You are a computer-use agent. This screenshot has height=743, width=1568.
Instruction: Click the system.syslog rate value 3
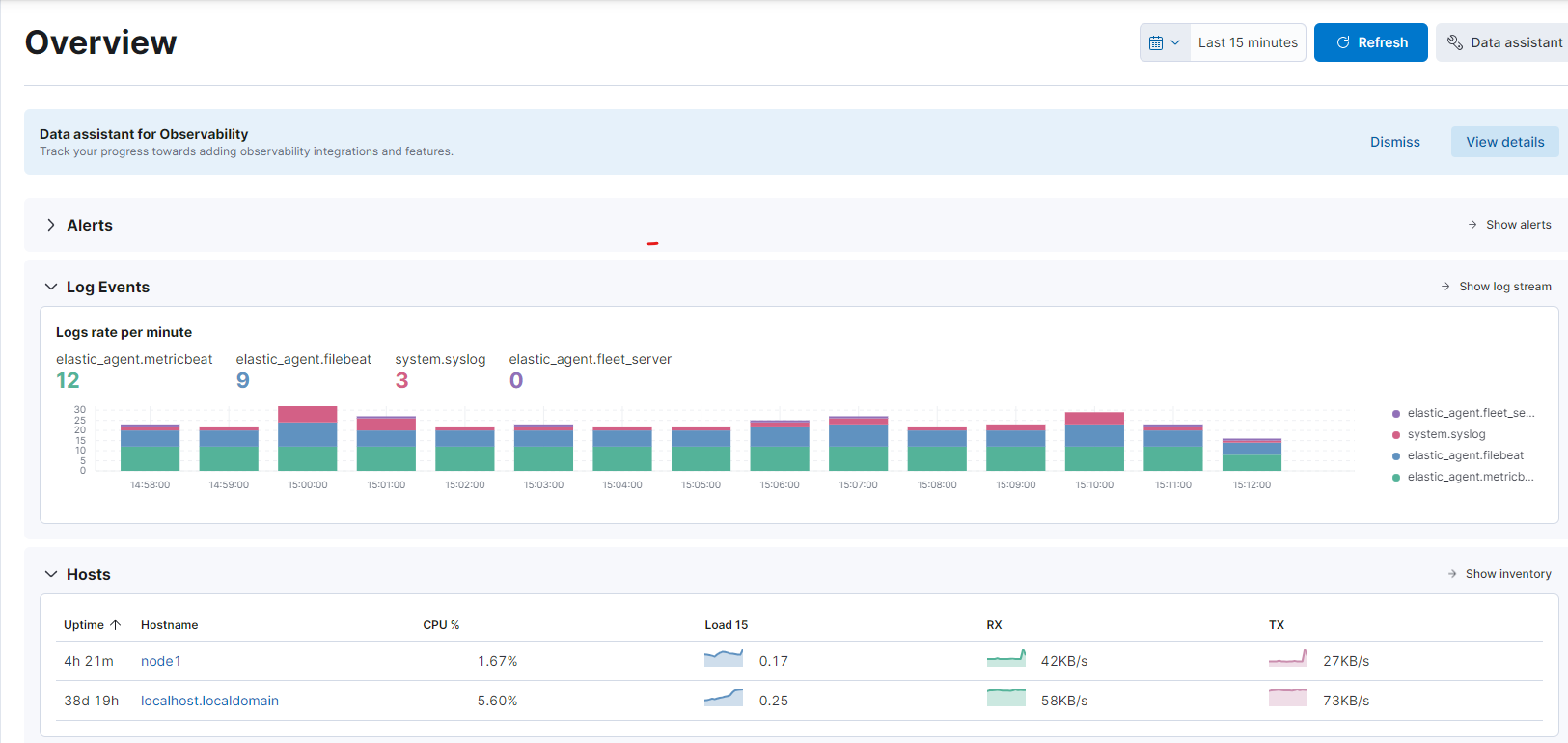click(401, 380)
